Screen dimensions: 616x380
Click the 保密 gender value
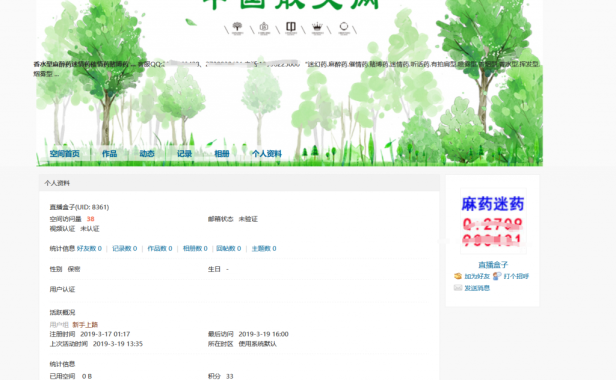(74, 269)
